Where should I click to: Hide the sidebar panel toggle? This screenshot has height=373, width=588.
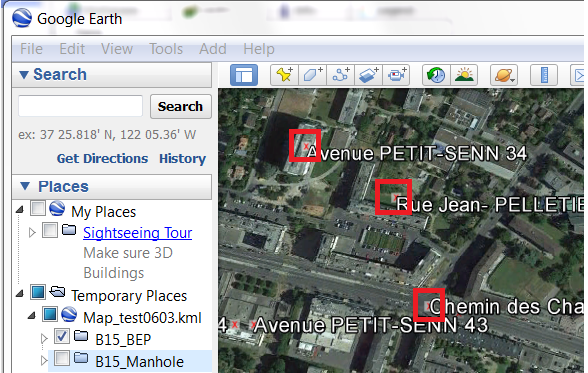pos(244,75)
